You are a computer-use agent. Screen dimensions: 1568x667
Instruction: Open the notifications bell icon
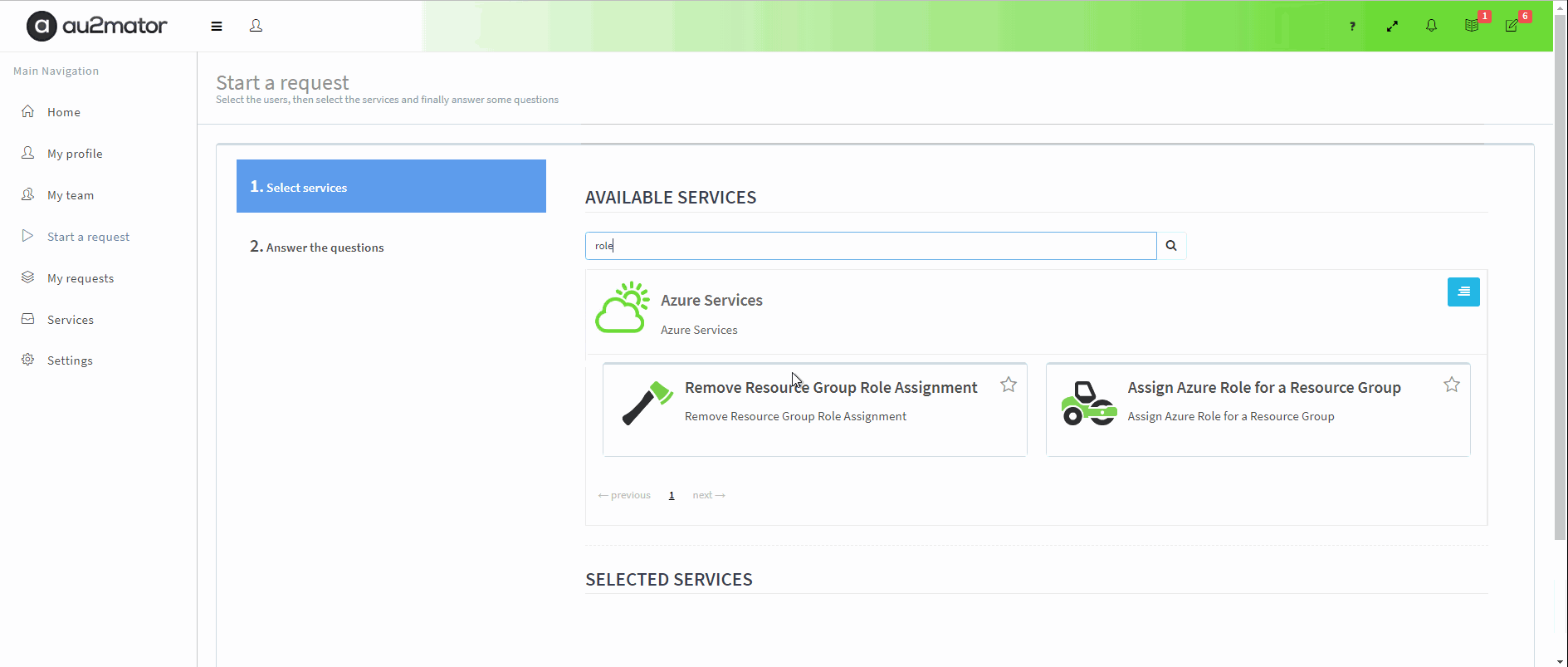[x=1431, y=26]
